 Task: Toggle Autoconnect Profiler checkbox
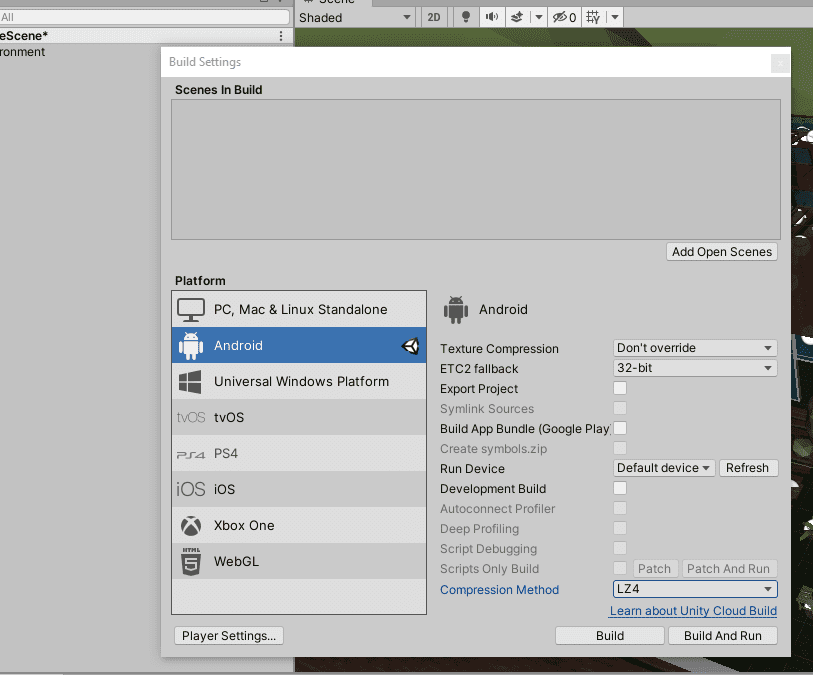pos(620,508)
